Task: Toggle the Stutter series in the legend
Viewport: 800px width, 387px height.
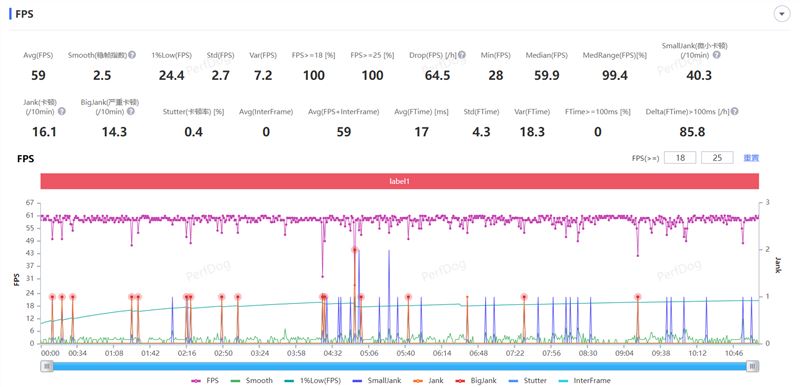Action: click(528, 380)
